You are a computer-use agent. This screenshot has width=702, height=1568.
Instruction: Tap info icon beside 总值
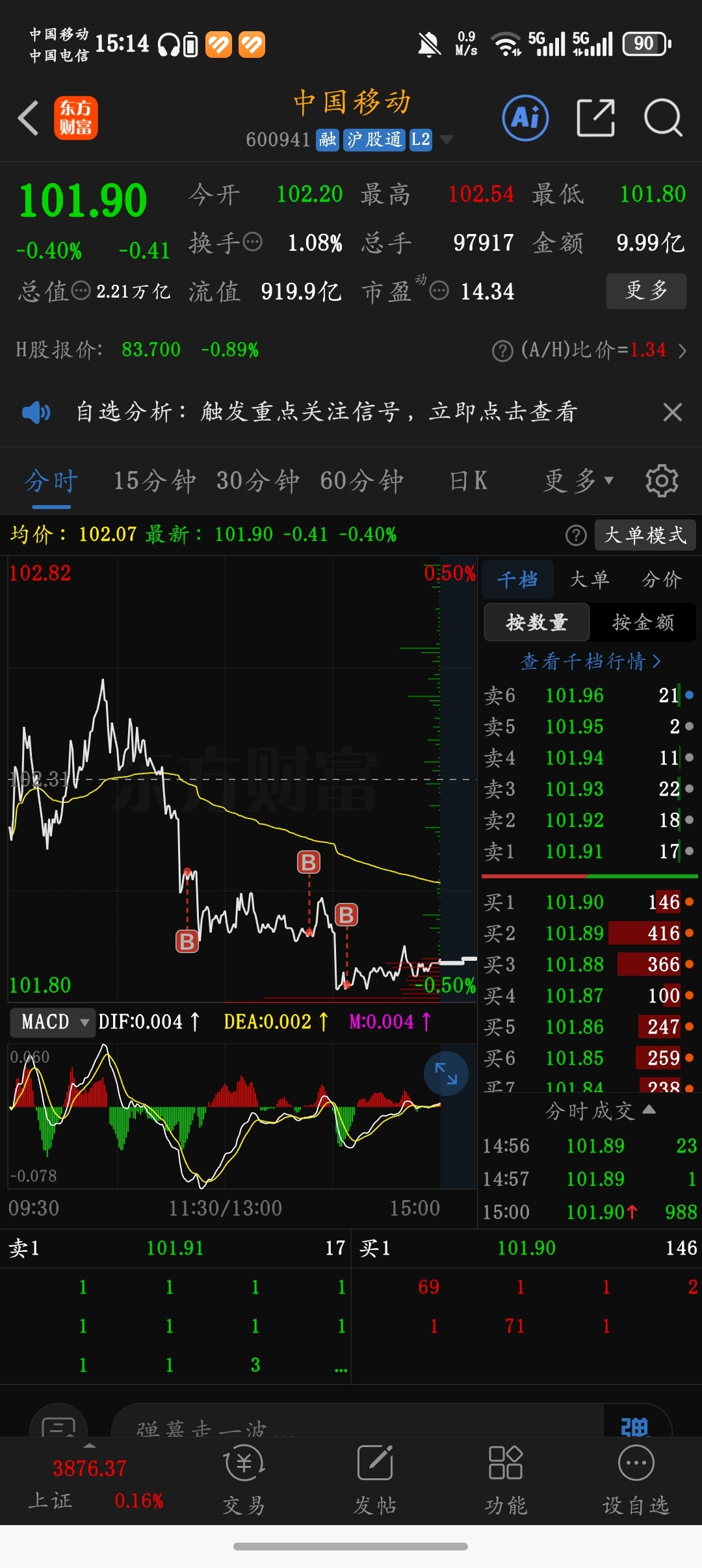click(x=81, y=291)
